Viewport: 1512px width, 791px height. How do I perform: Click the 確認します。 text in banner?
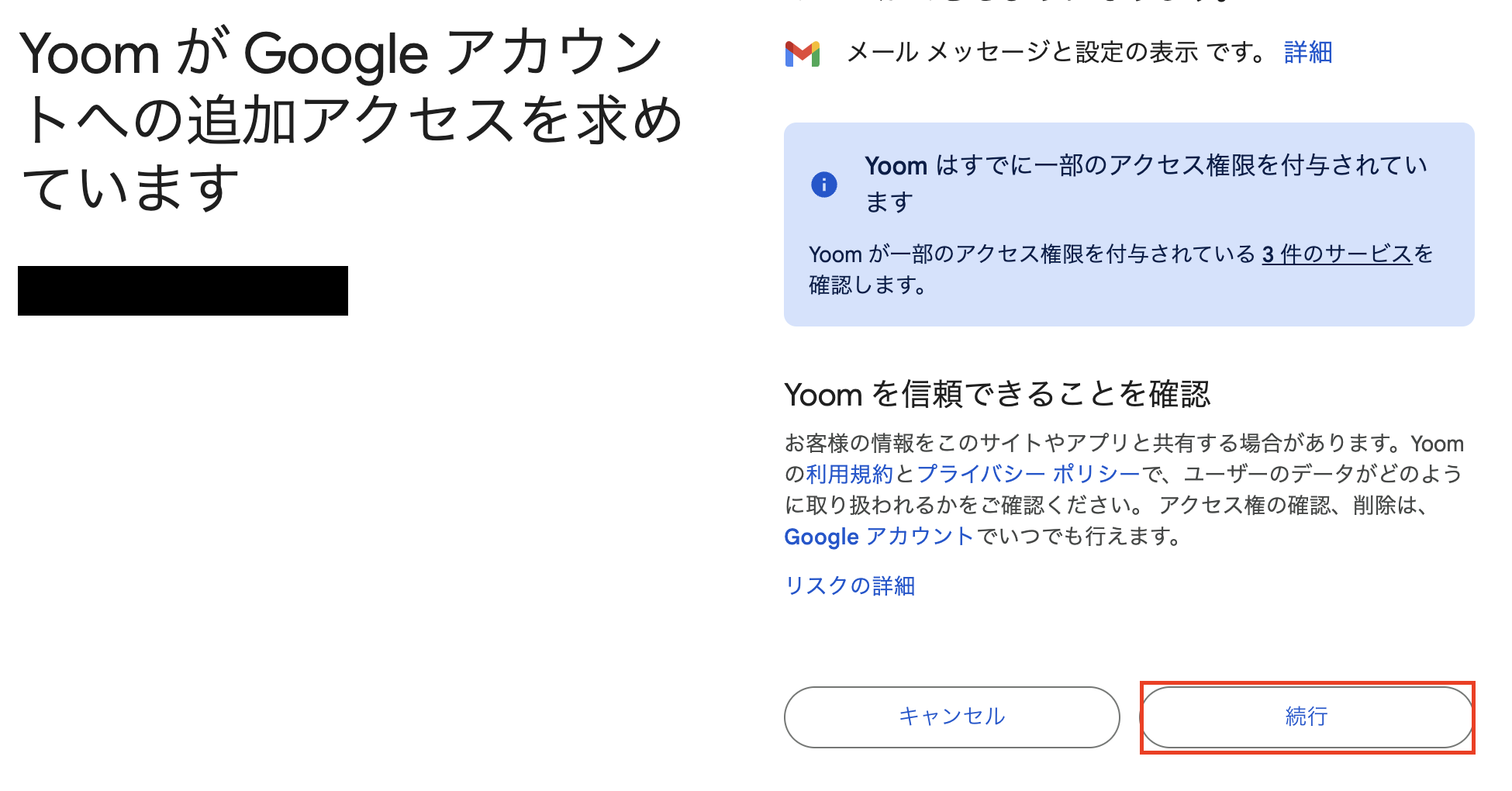point(867,285)
